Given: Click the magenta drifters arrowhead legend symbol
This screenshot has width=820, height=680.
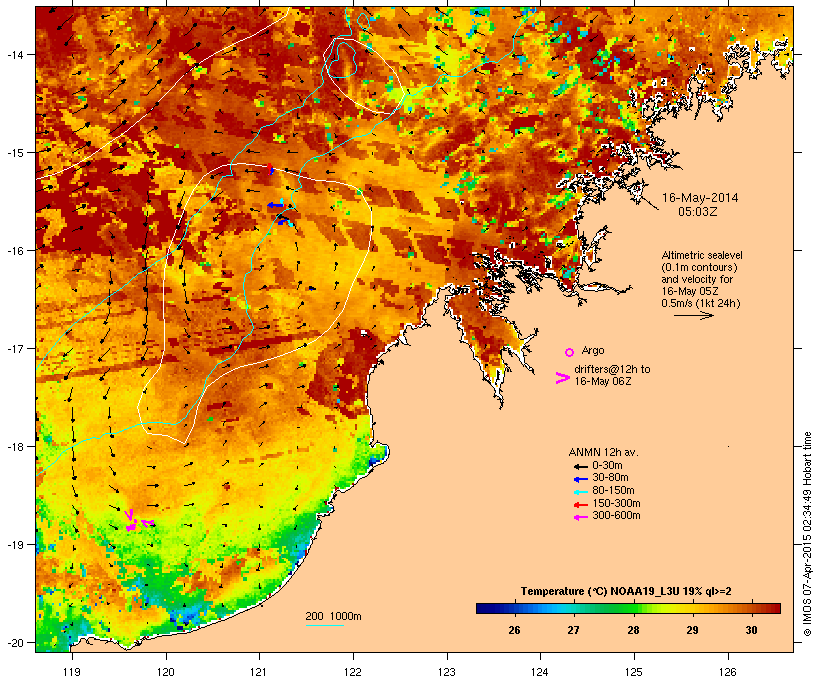Looking at the screenshot, I should click(562, 378).
